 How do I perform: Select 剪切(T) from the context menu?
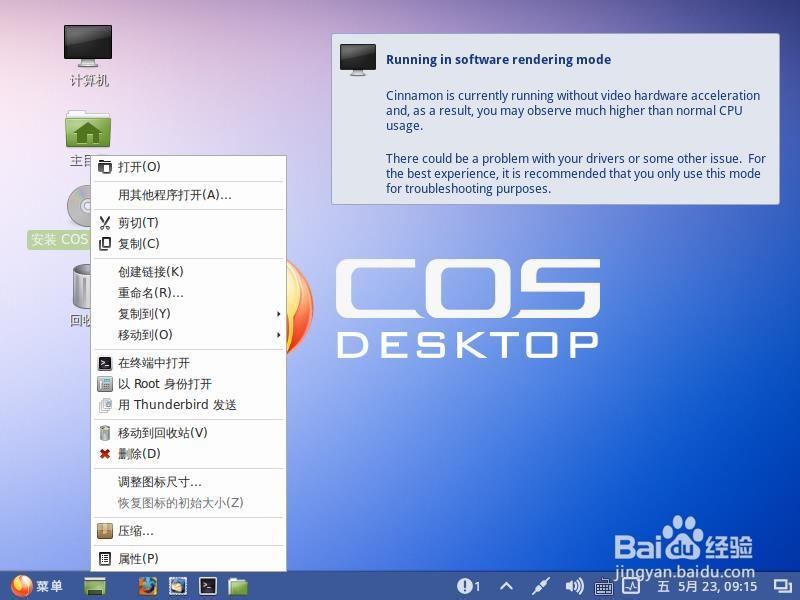point(188,223)
